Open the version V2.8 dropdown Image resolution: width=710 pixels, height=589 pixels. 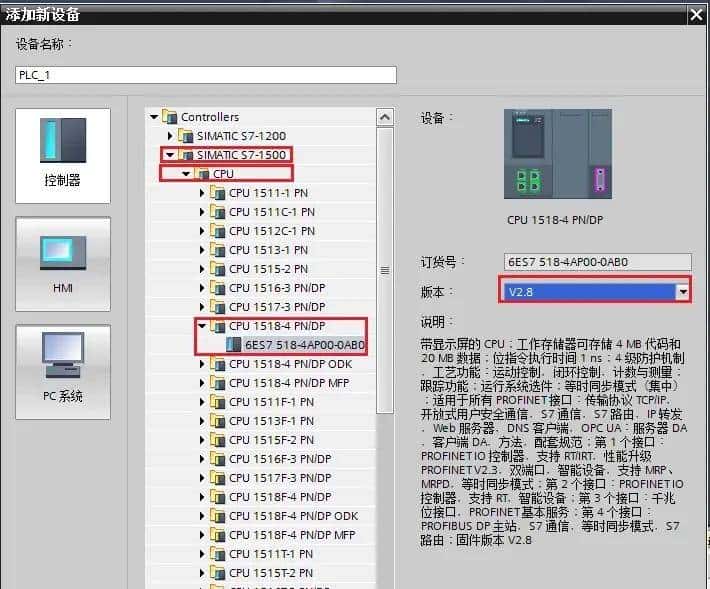[x=683, y=292]
